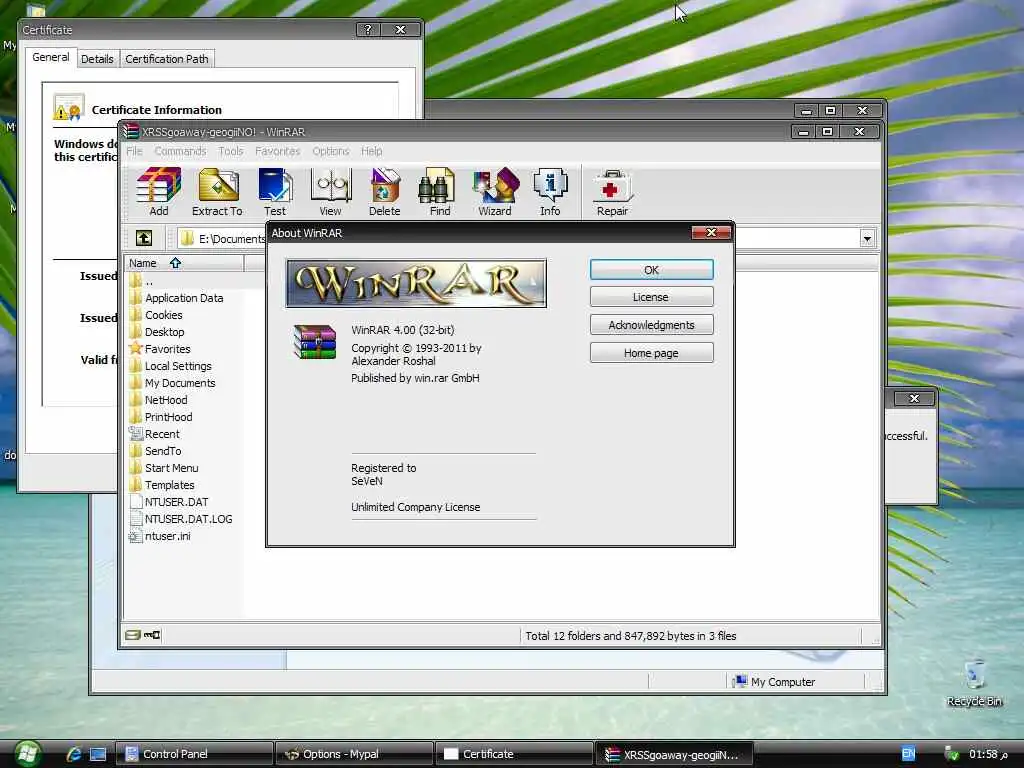Click the up one level folder icon
Screen dimensions: 1024x768
[144, 238]
